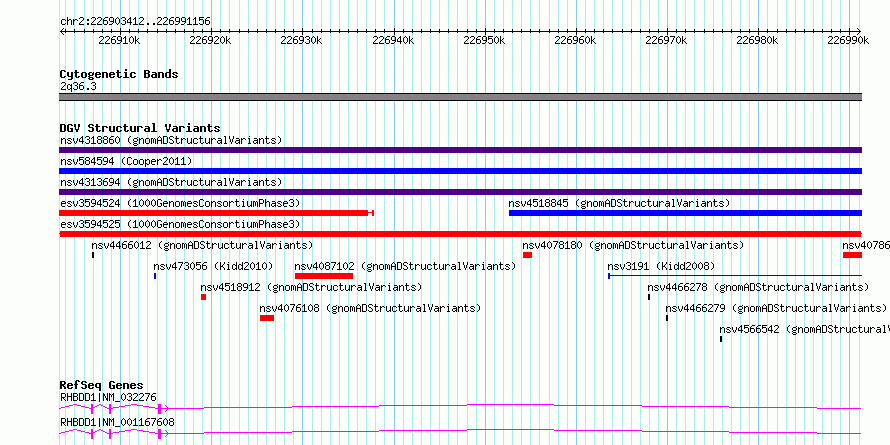The height and width of the screenshot is (445, 890).
Task: Click the nsv4087102 red variant bar
Action: [x=324, y=276]
